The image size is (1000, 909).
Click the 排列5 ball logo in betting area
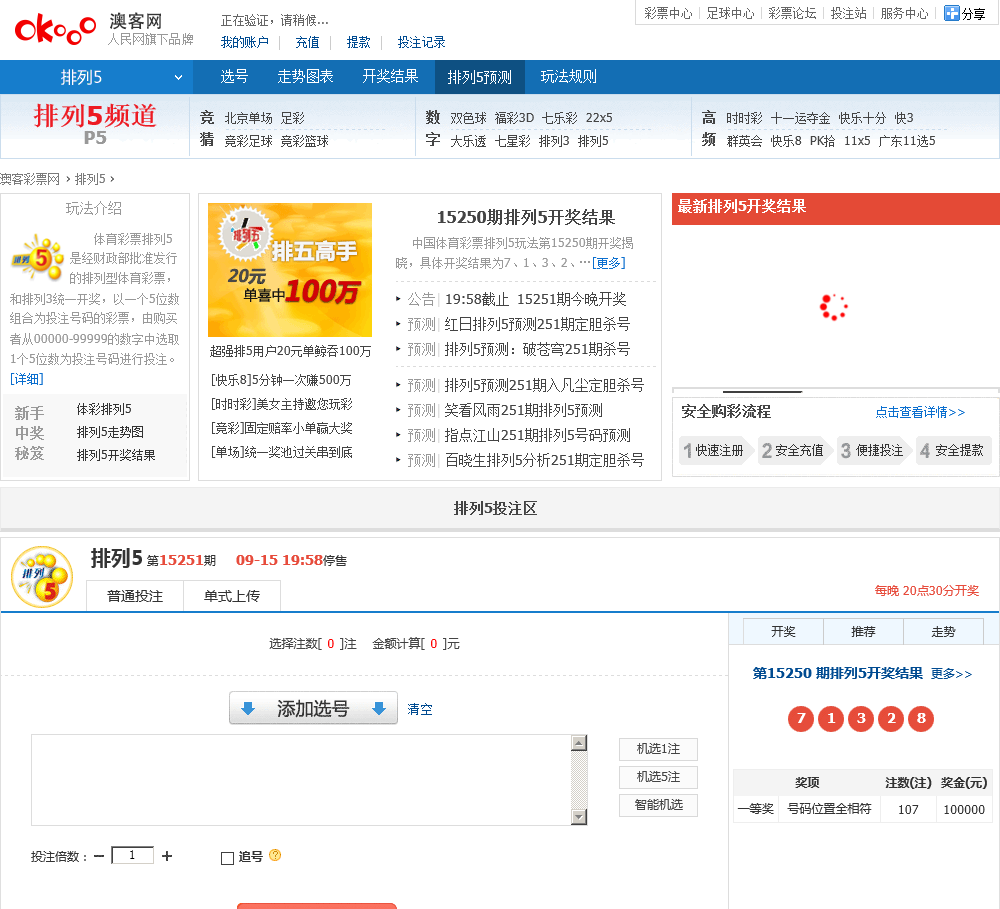(x=42, y=577)
